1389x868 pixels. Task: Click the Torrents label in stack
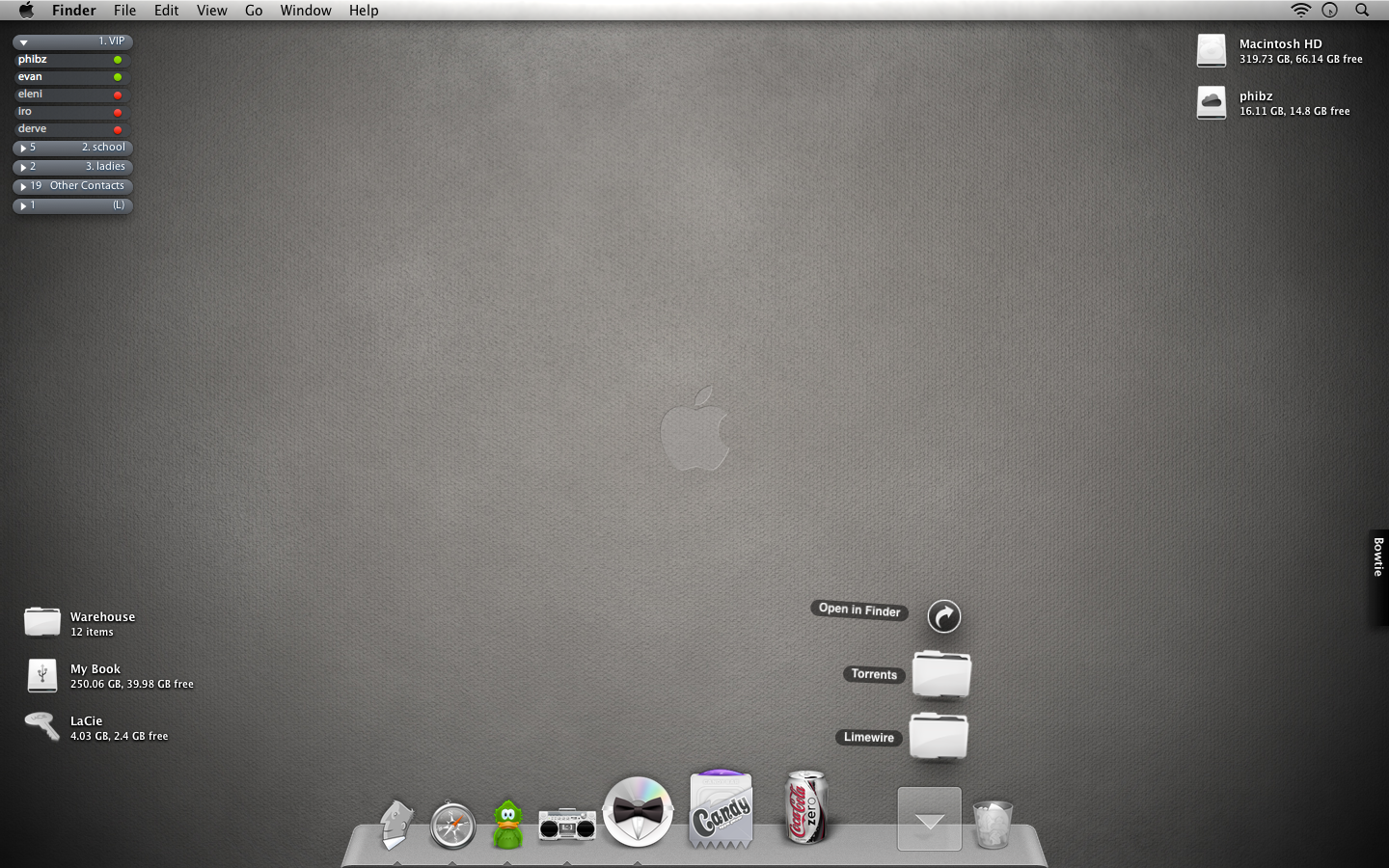(874, 674)
